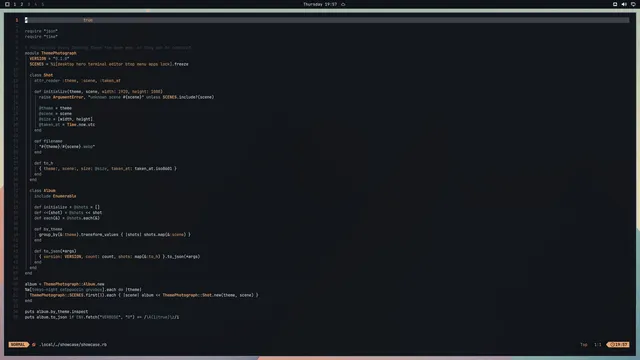Place cursor on line 1 of the editor
640x360 pixels.
[327, 20]
